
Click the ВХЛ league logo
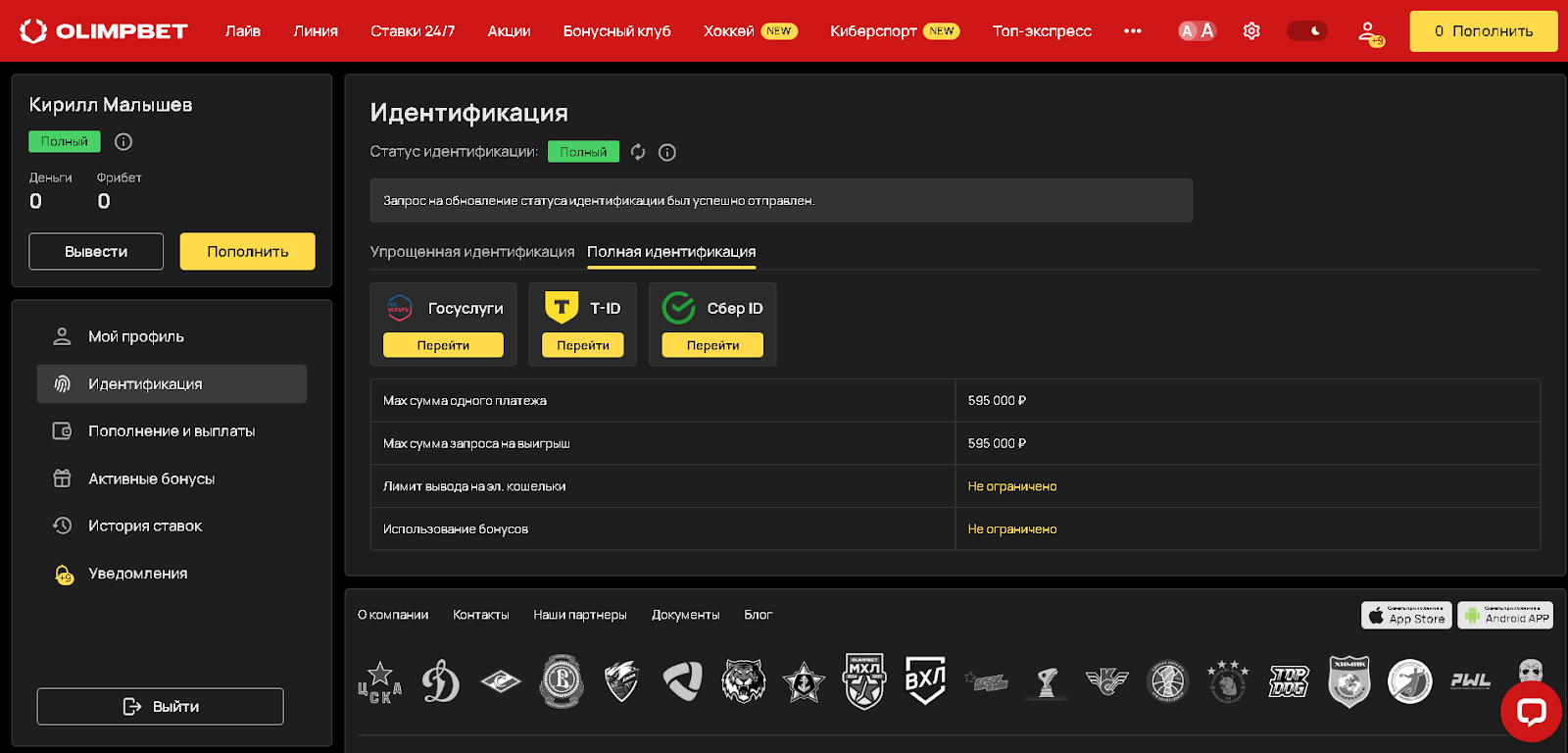[925, 681]
